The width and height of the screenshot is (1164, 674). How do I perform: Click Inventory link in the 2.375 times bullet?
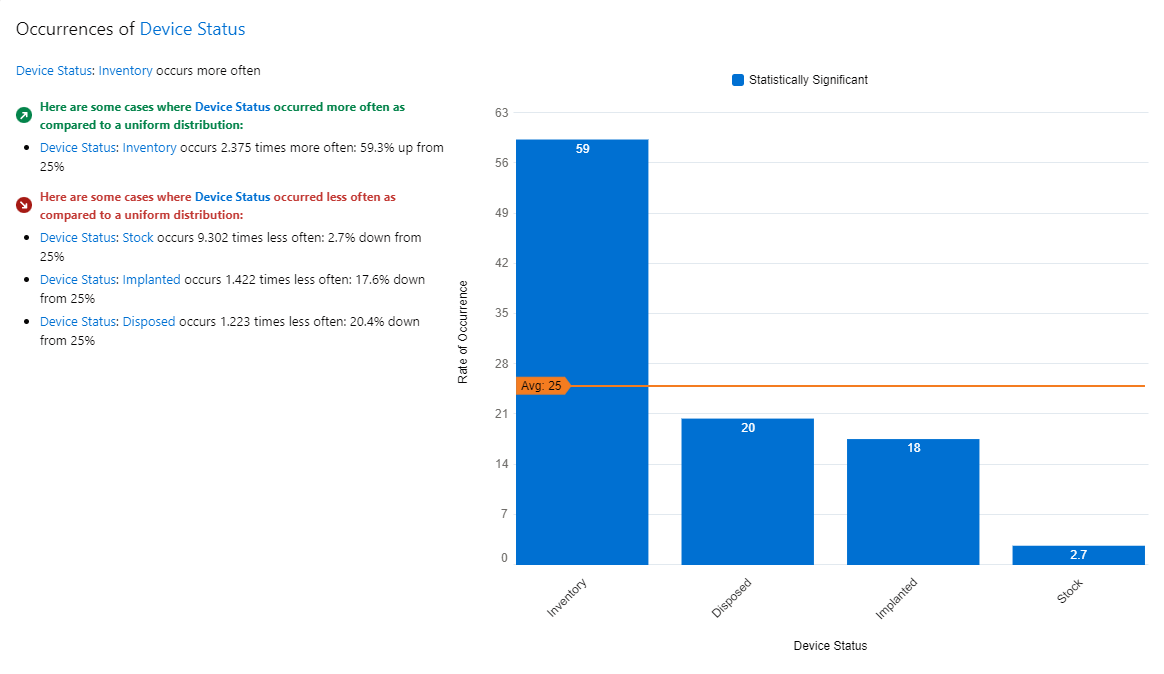click(x=148, y=148)
